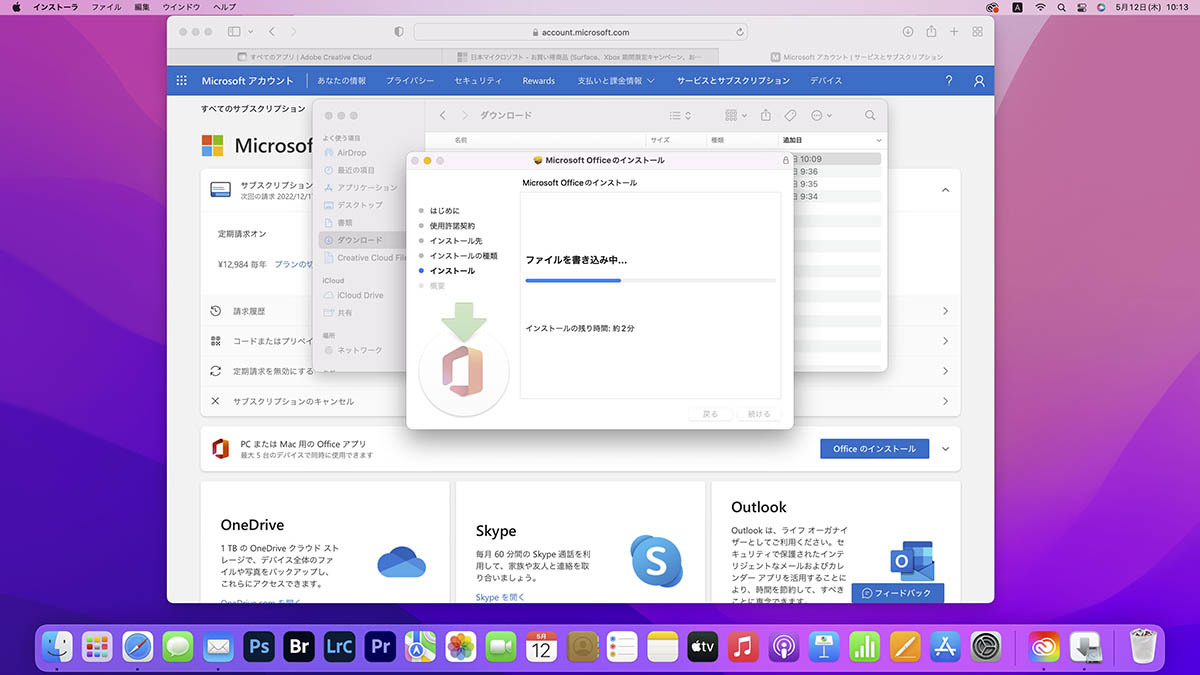Open Finder list view options dropdown
The height and width of the screenshot is (675, 1200).
click(681, 116)
